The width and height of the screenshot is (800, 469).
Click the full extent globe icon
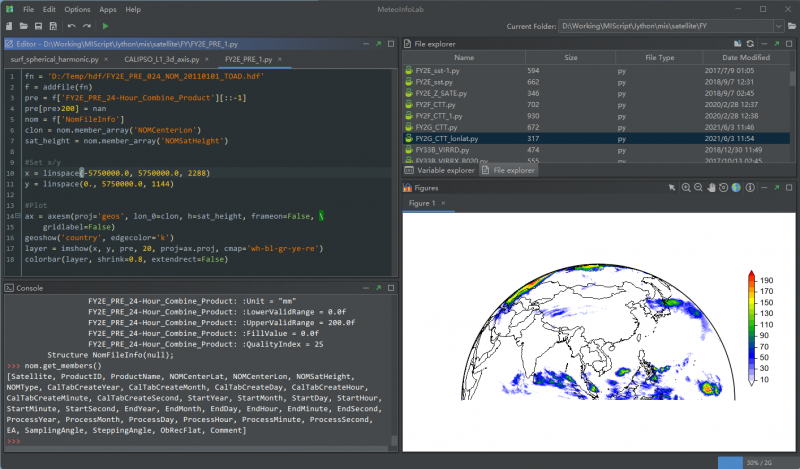click(x=735, y=187)
